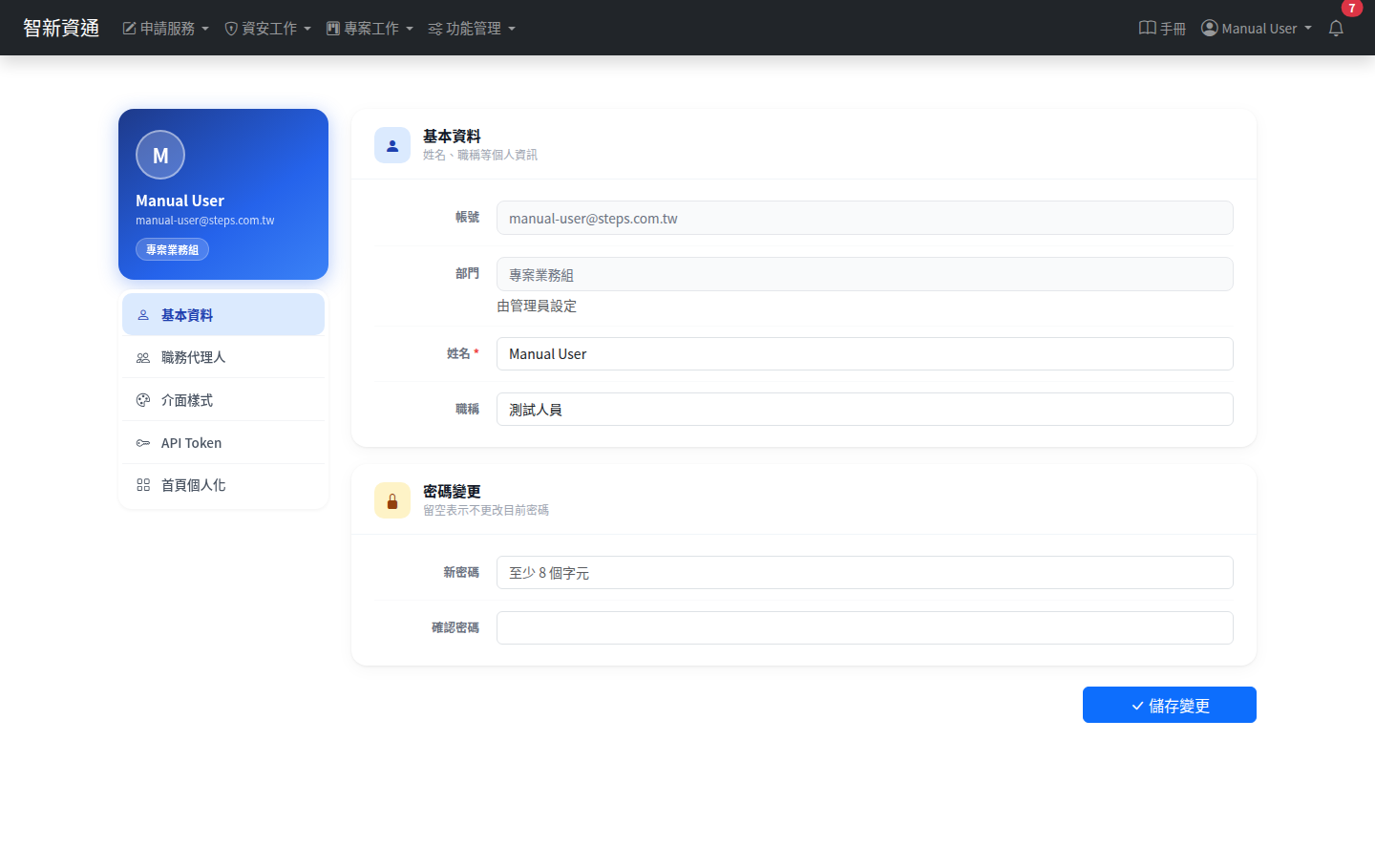Focus the 職稱 job title input field
This screenshot has width=1375, height=868.
865,409
